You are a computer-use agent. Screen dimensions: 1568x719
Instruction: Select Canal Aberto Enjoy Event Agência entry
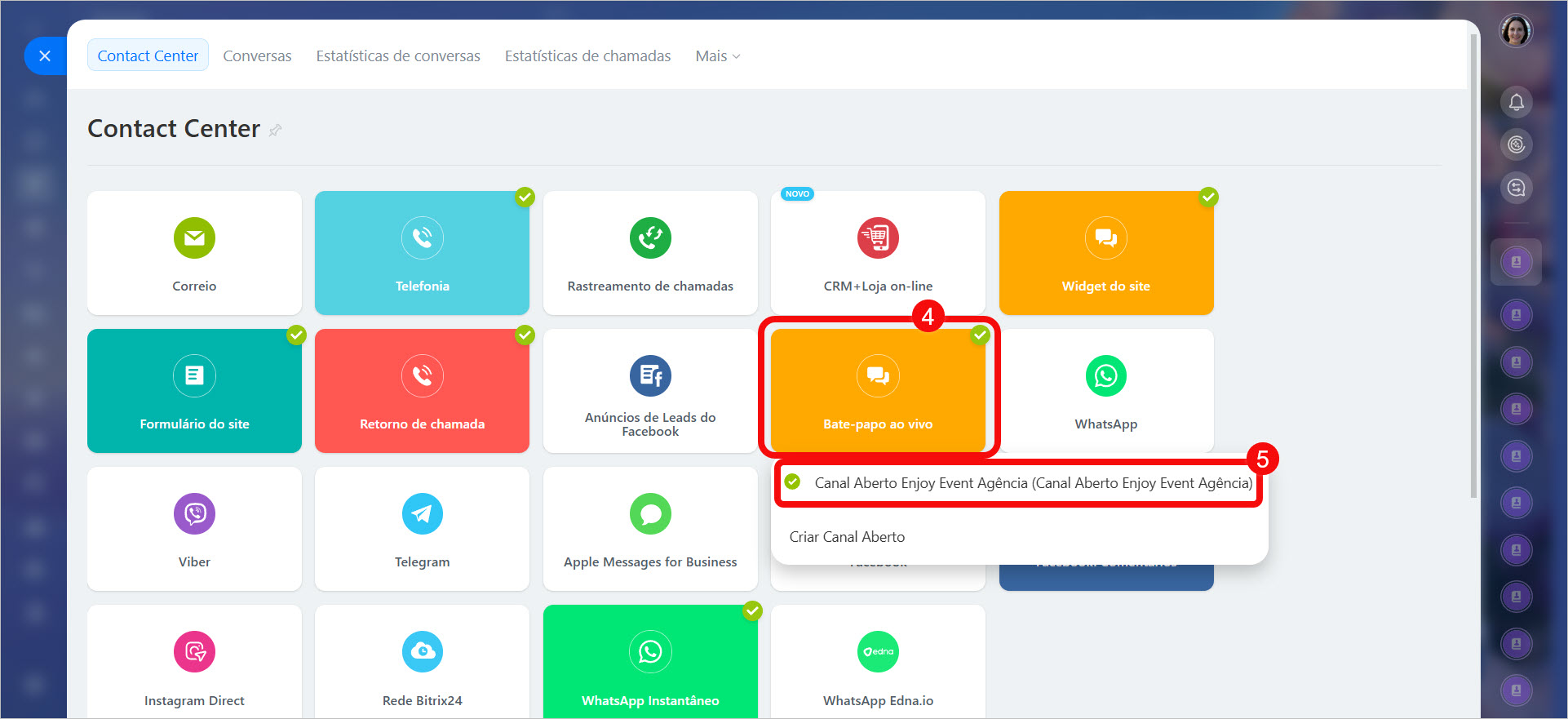1019,483
